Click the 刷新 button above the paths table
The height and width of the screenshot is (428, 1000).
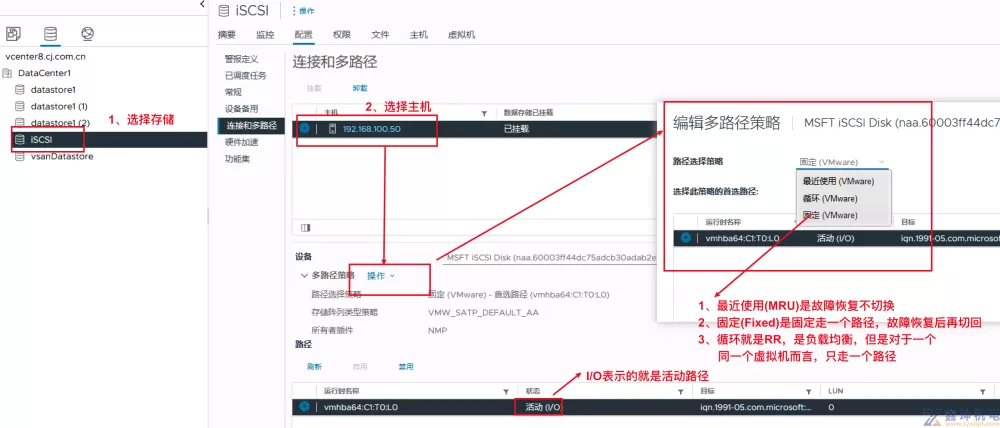click(314, 367)
